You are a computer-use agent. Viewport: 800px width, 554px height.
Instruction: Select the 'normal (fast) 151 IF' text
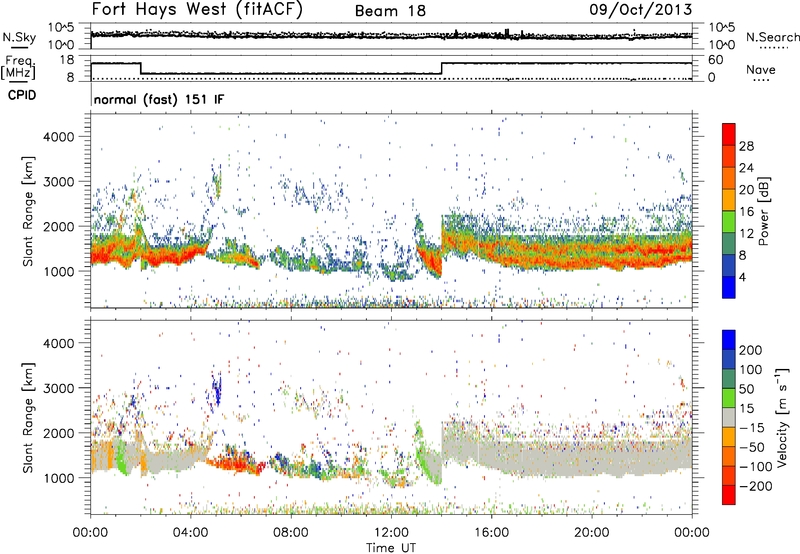coord(159,99)
